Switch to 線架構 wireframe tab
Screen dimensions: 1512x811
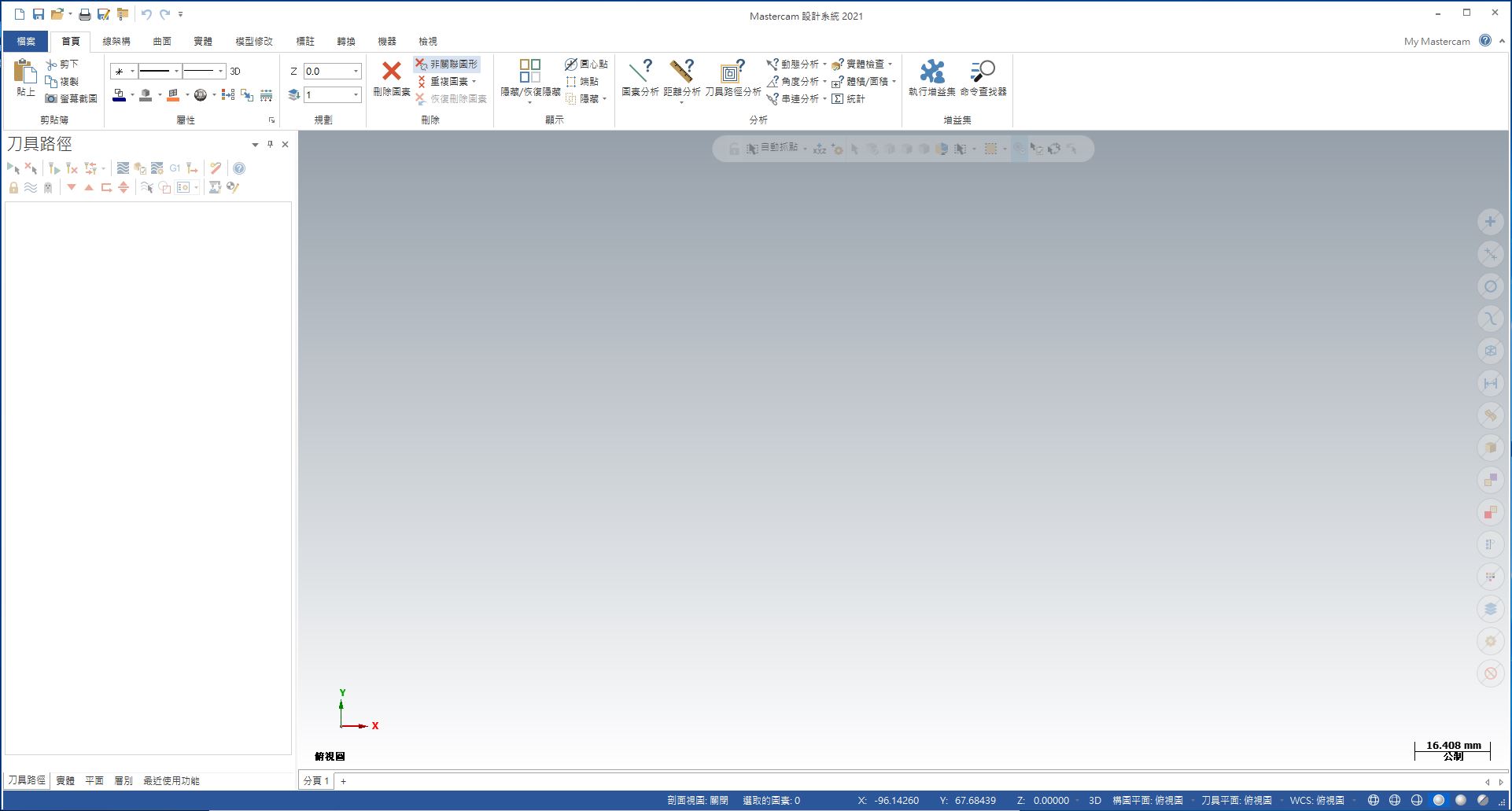[x=116, y=41]
